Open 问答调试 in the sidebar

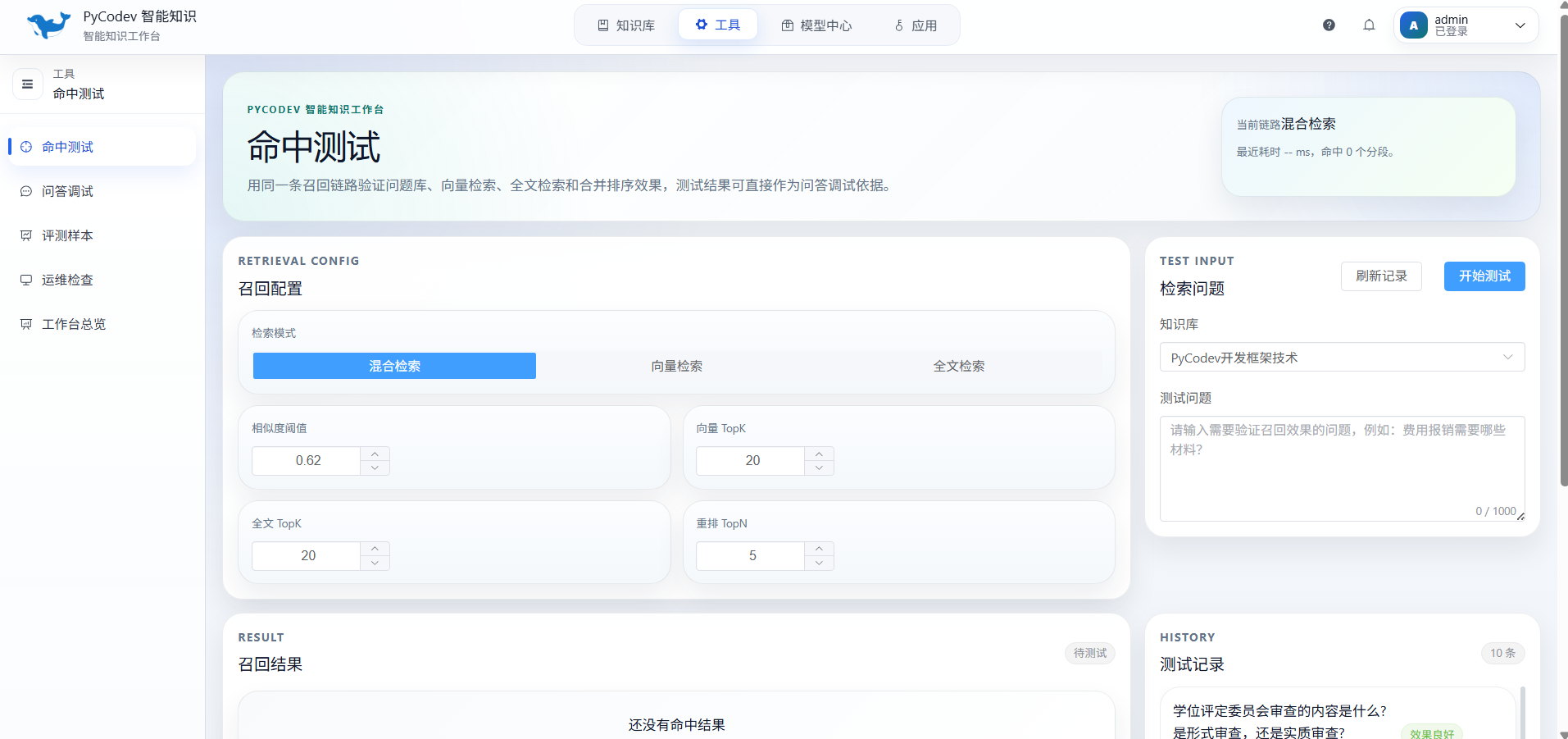102,191
